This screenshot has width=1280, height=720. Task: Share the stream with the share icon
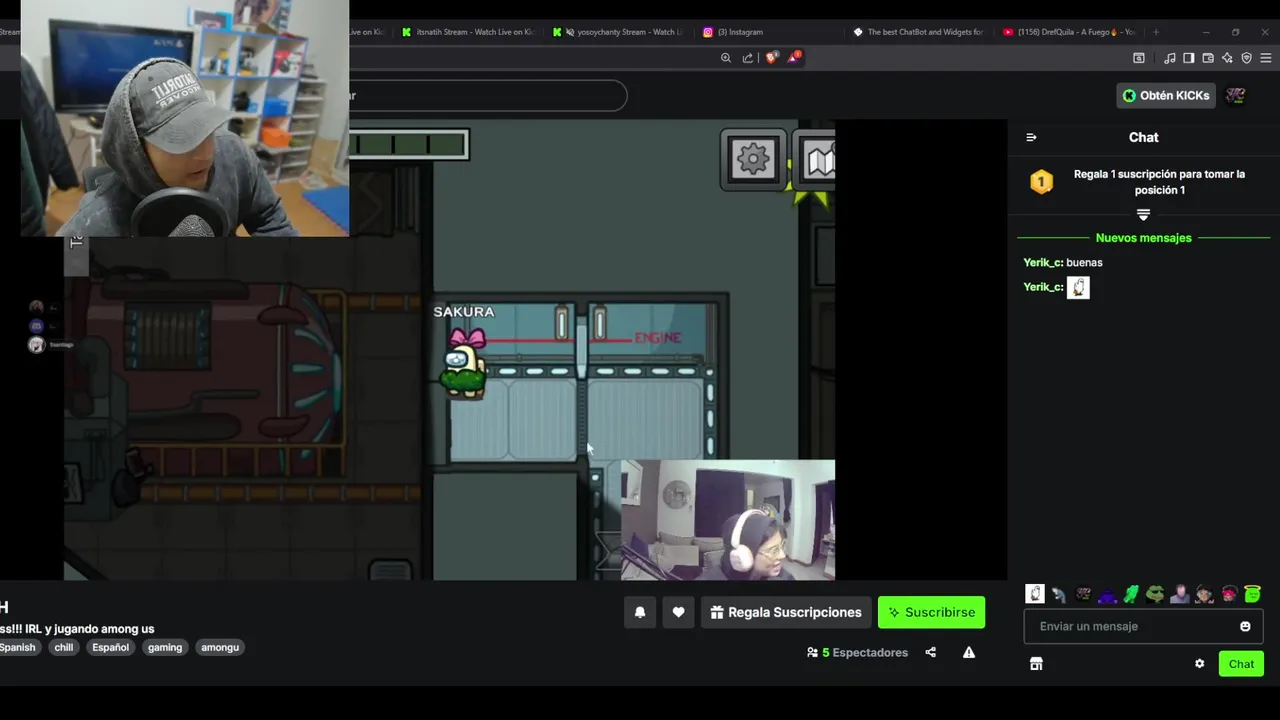pyautogui.click(x=930, y=652)
